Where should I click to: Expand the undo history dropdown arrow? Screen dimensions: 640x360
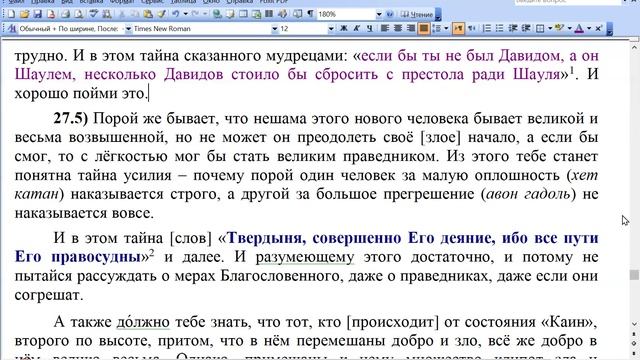tap(185, 14)
